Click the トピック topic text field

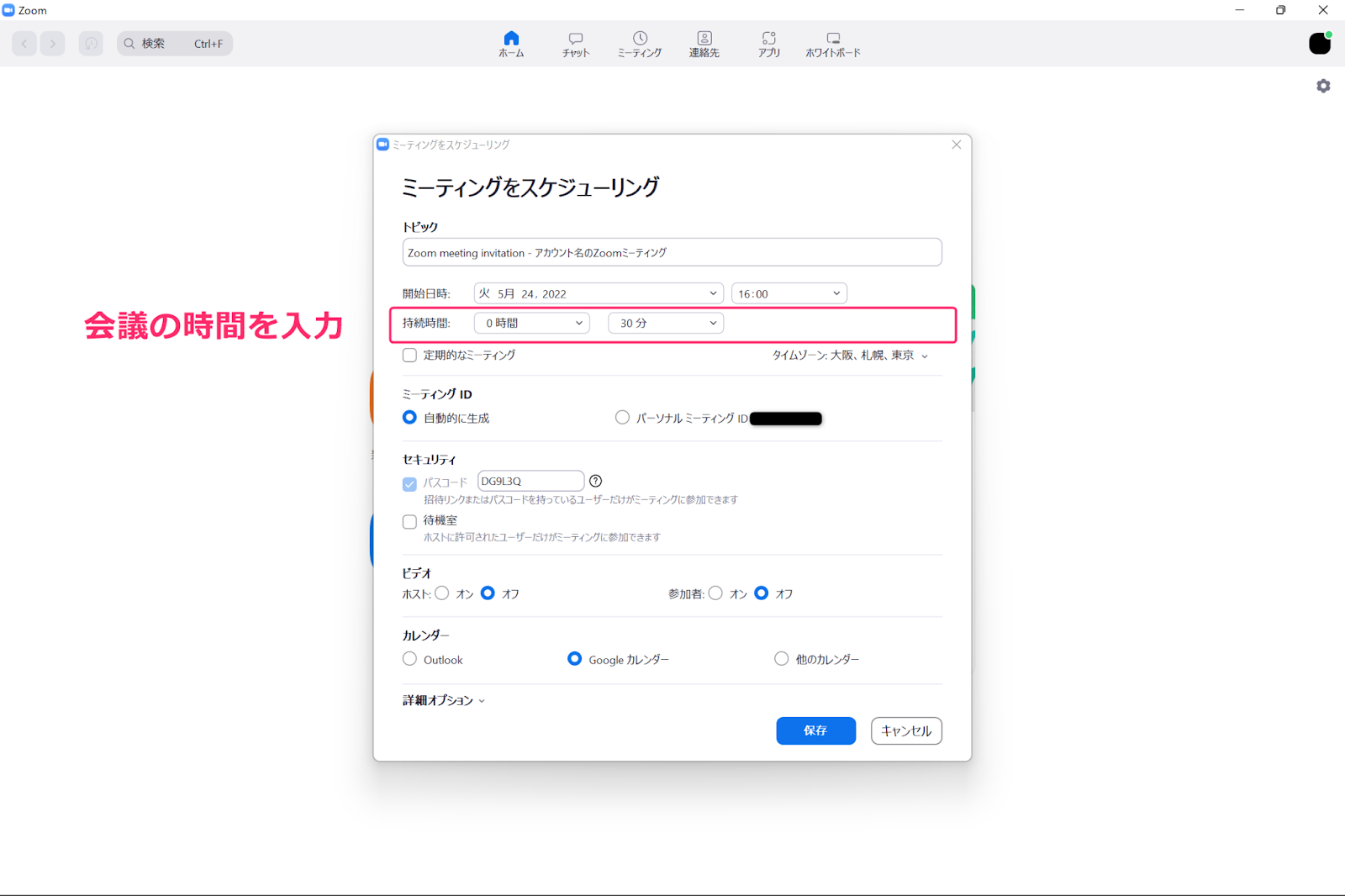[672, 252]
